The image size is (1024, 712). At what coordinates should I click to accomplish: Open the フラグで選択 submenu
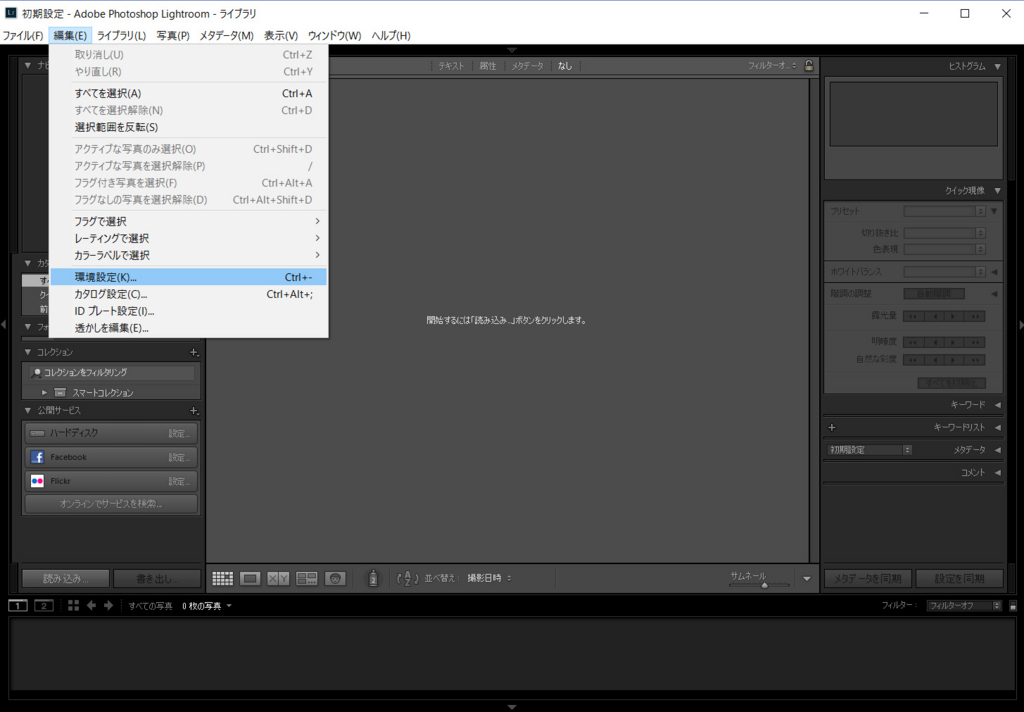point(188,221)
